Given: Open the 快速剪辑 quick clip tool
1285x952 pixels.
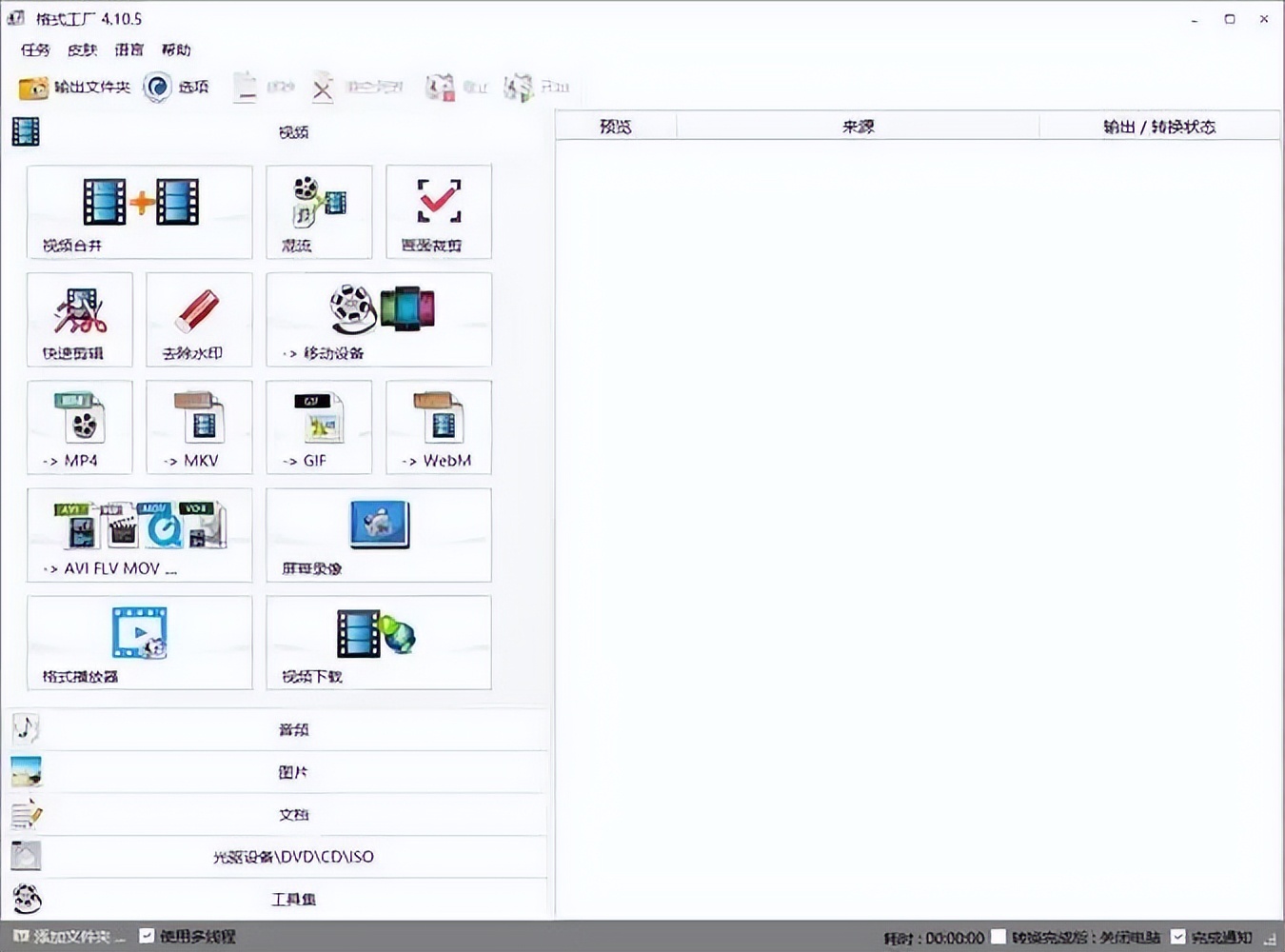Looking at the screenshot, I should pyautogui.click(x=79, y=319).
